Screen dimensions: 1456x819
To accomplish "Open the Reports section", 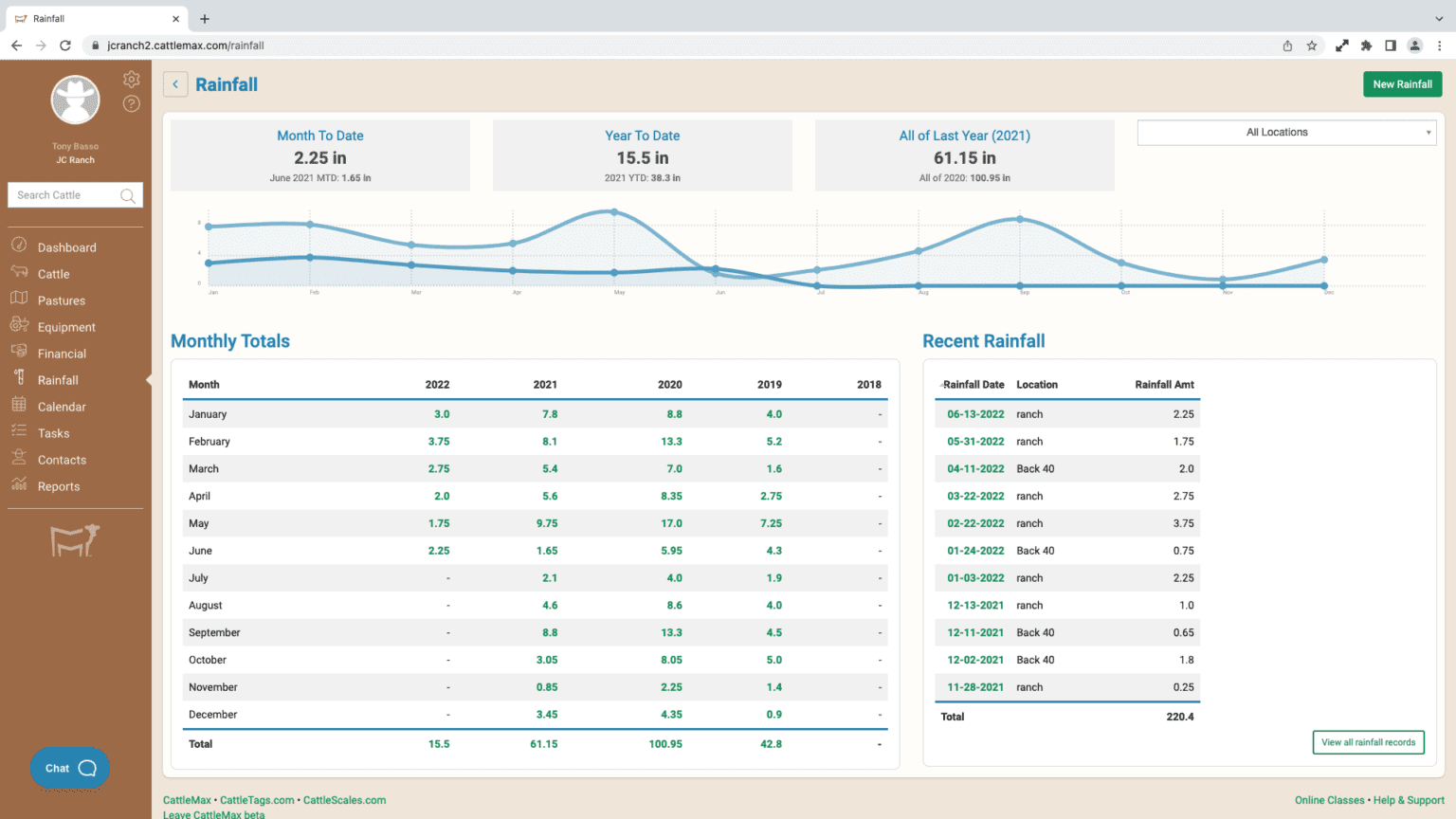I will tap(58, 485).
